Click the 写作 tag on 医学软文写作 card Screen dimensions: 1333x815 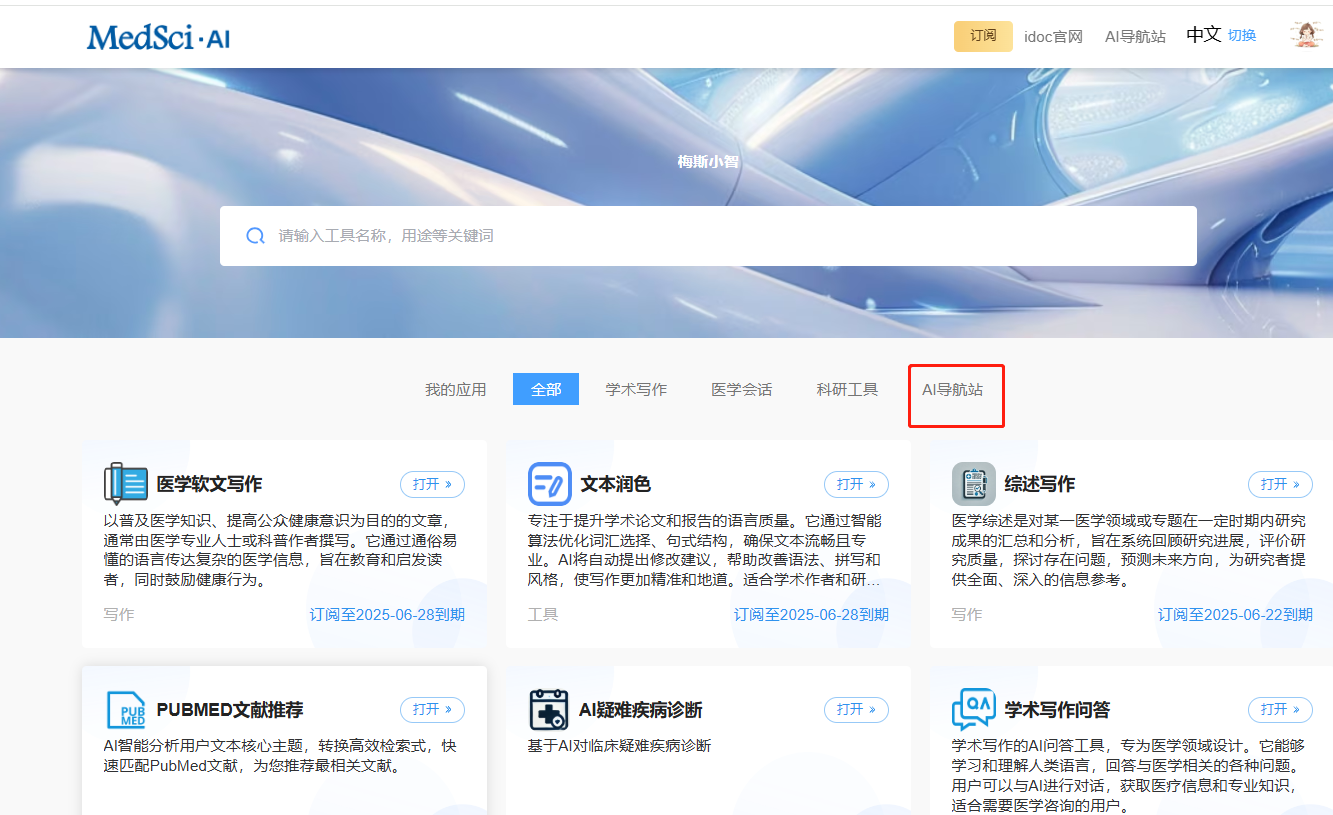coord(118,615)
